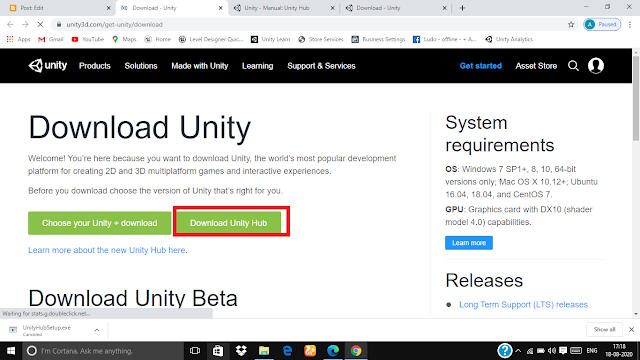Viewport: 640px width, 360px height.
Task: Open the Microsoft Store taskbar icon
Action: [x=218, y=351]
